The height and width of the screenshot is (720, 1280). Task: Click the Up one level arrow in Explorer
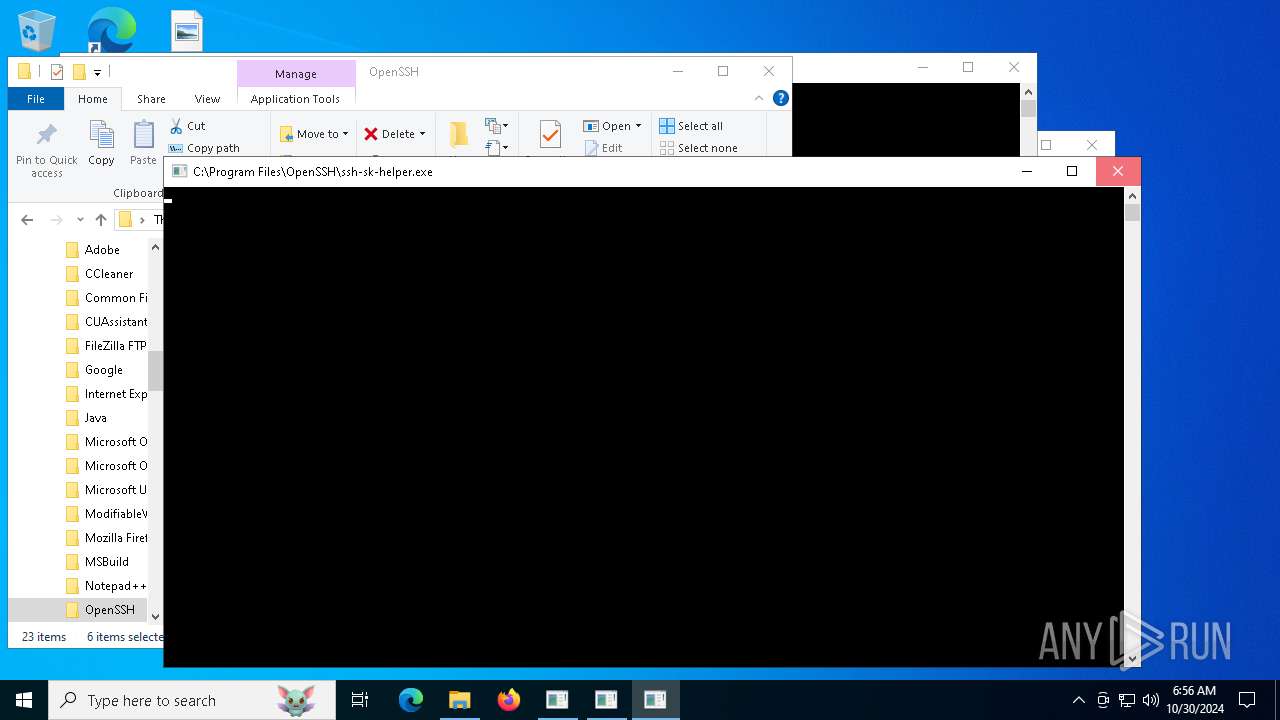(100, 220)
